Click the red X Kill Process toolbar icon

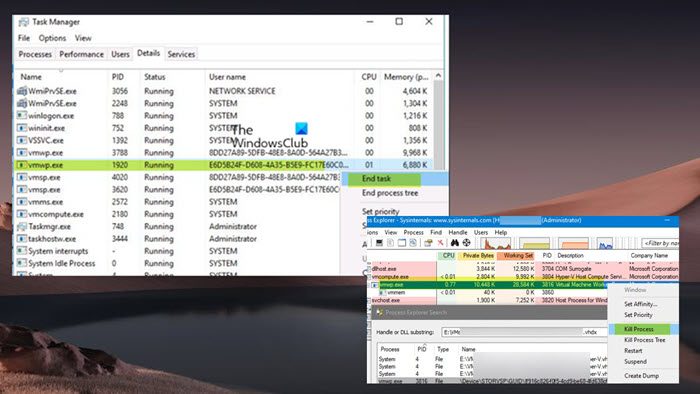(x=440, y=243)
